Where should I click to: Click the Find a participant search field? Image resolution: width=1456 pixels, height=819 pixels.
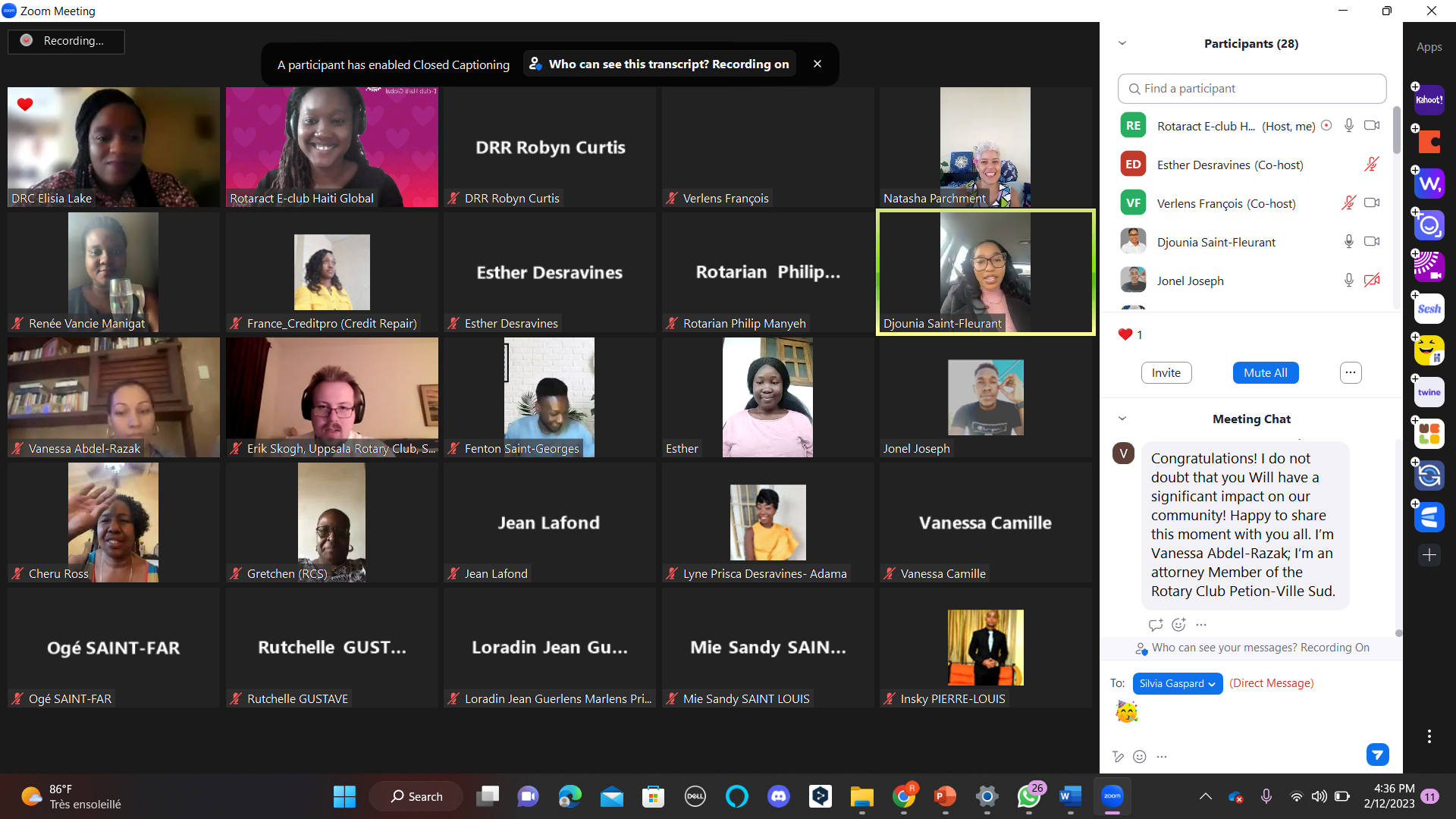1251,89
